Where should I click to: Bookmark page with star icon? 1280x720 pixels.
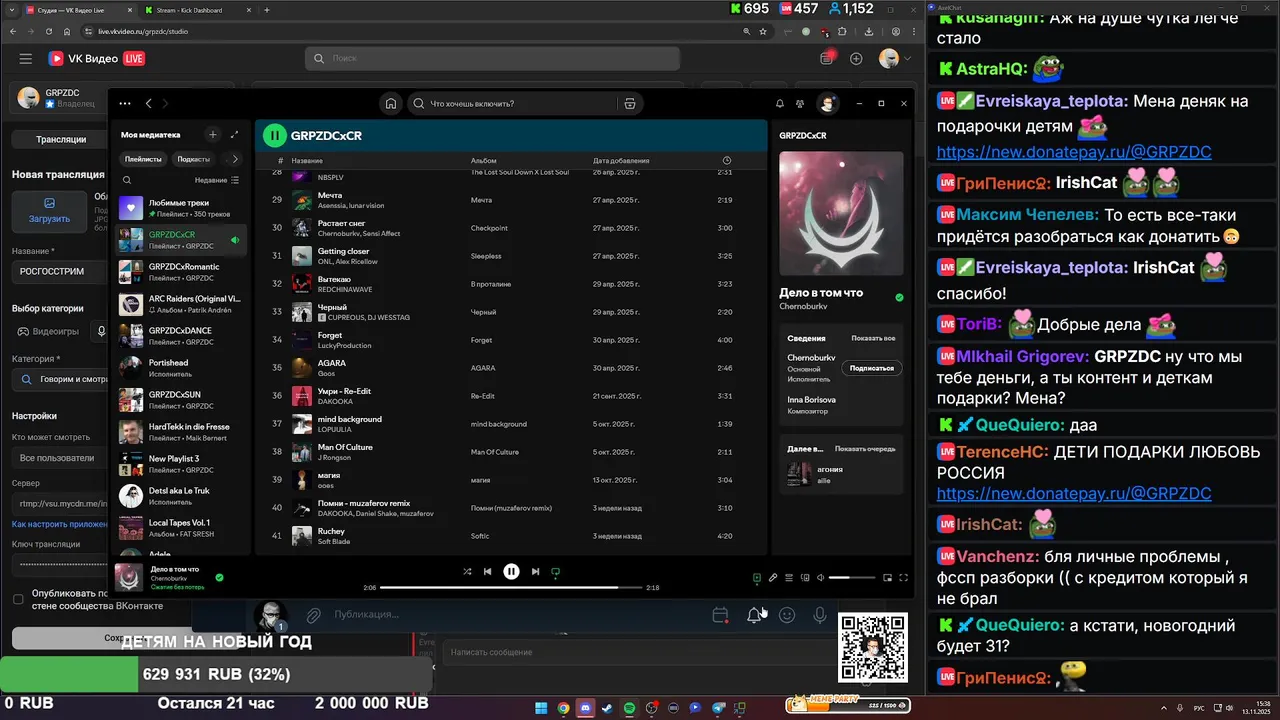[x=765, y=31]
